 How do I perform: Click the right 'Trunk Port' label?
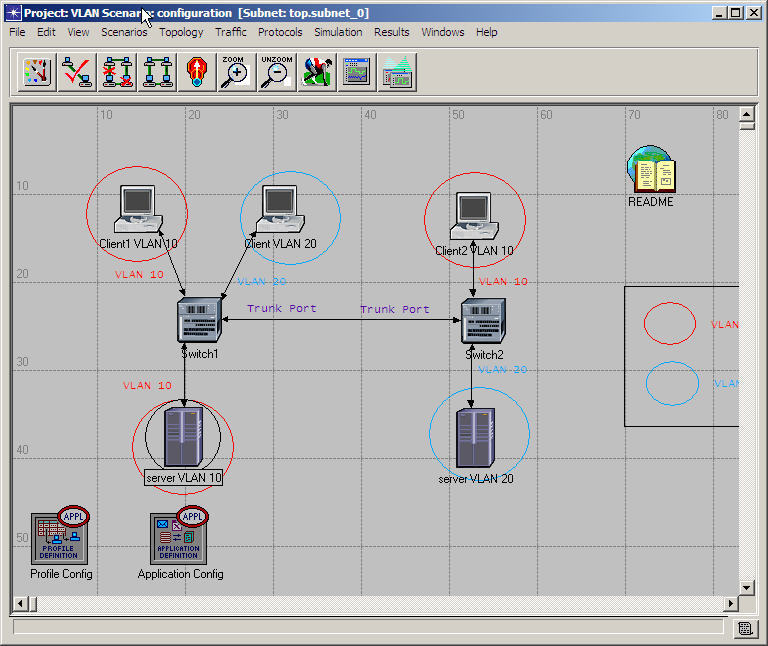tap(395, 310)
